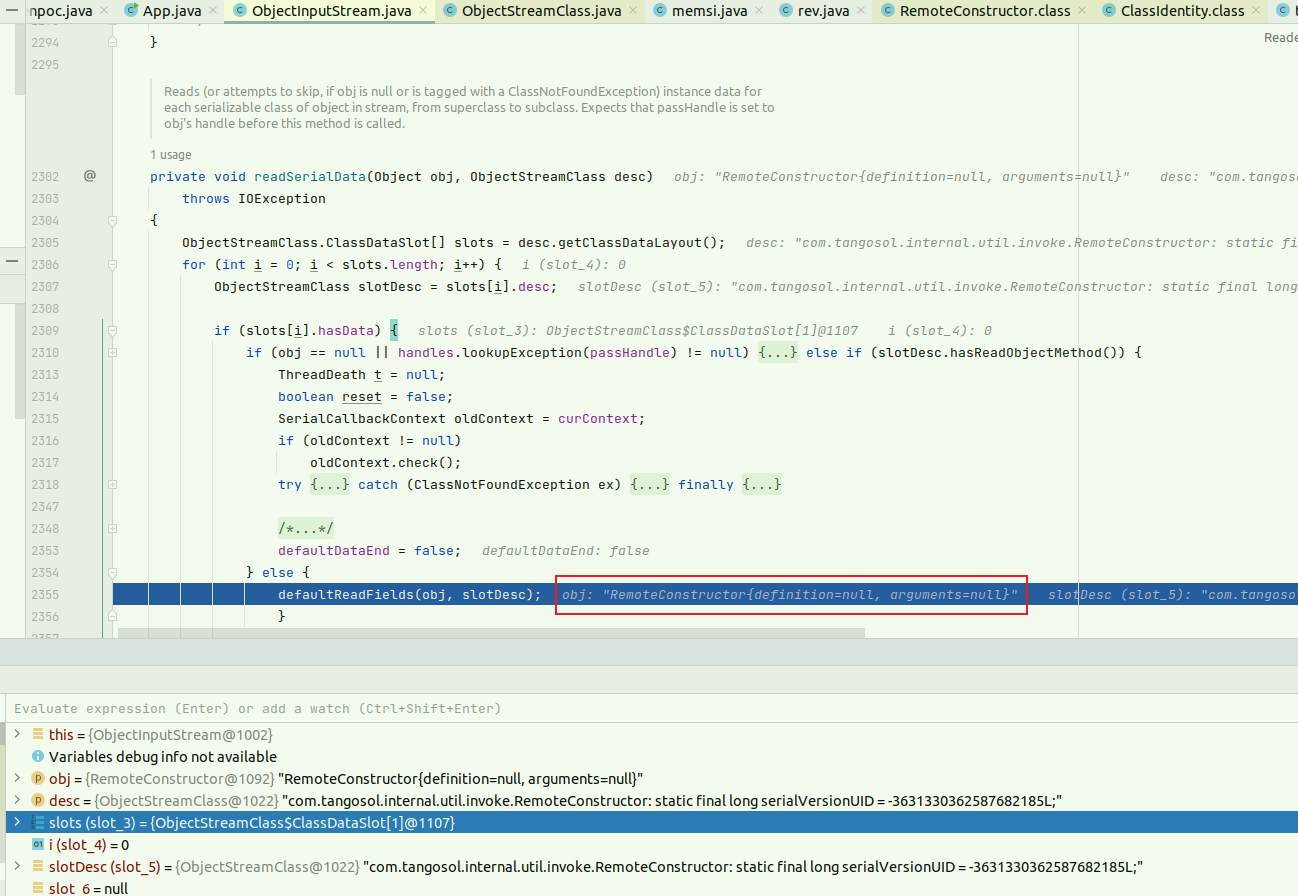
Task: Expand the 'this' variable node
Action: 17,734
